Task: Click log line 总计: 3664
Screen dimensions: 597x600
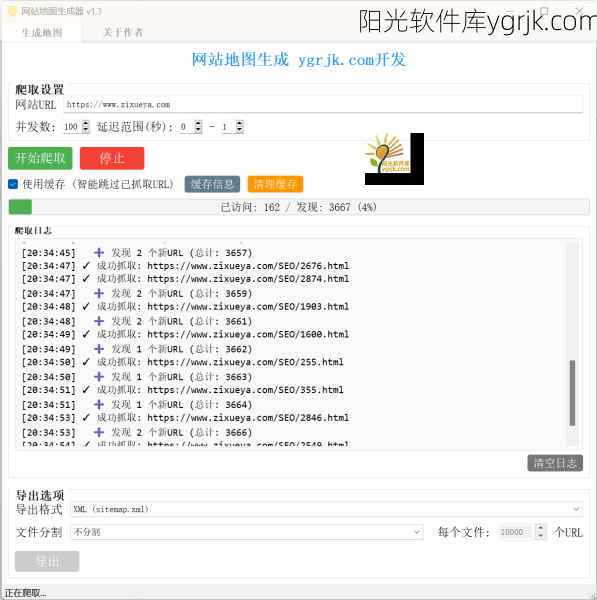Action: coord(137,405)
